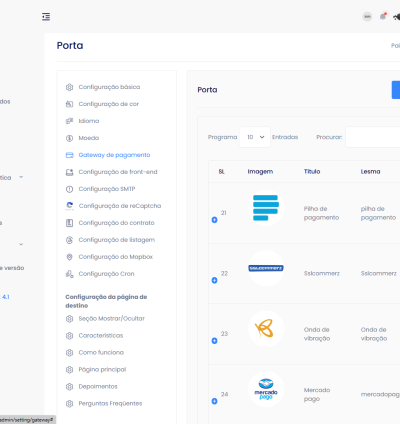This screenshot has width=400, height=424.
Task: Expand row 22 using blue plus toggle
Action: pos(214,280)
